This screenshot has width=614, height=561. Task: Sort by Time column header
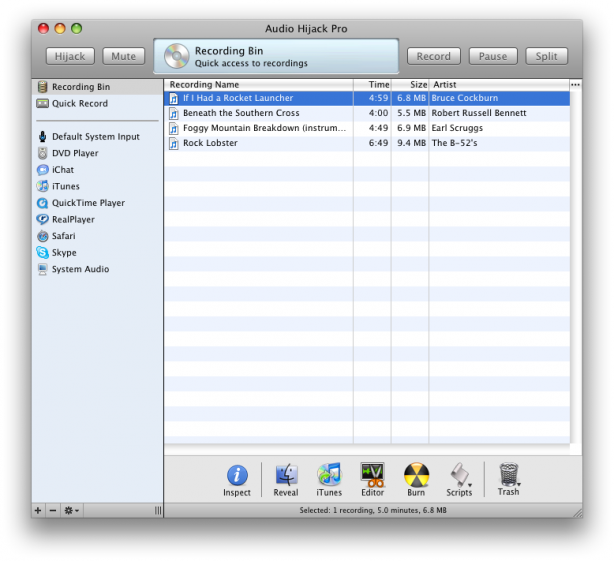[372, 85]
